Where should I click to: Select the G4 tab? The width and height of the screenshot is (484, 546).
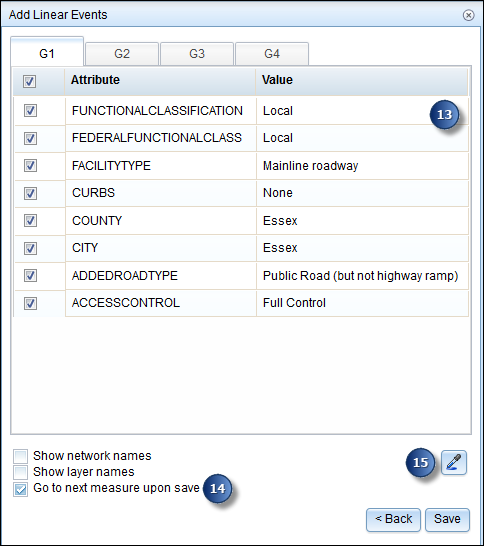pyautogui.click(x=272, y=54)
